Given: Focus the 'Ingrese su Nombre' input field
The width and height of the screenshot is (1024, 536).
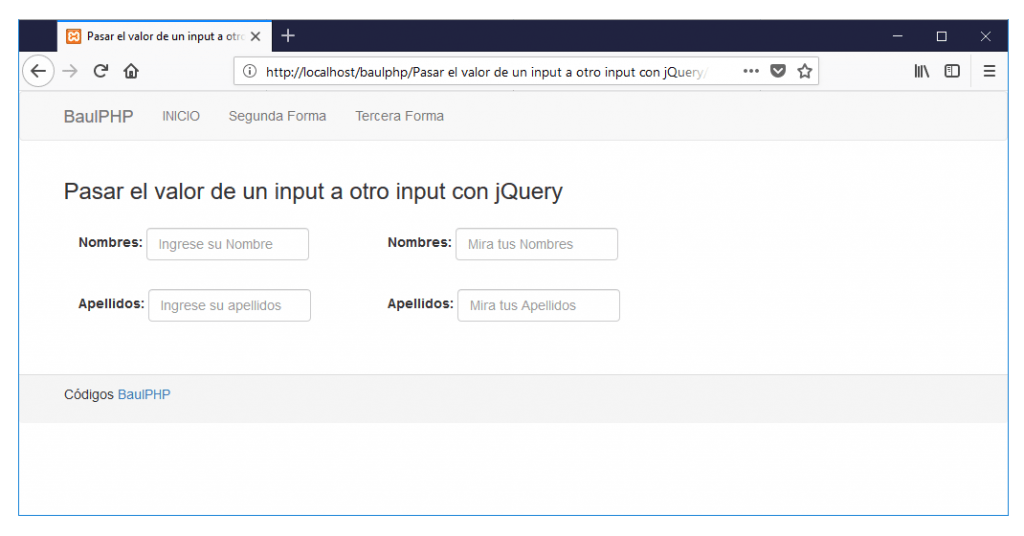Looking at the screenshot, I should [x=227, y=244].
